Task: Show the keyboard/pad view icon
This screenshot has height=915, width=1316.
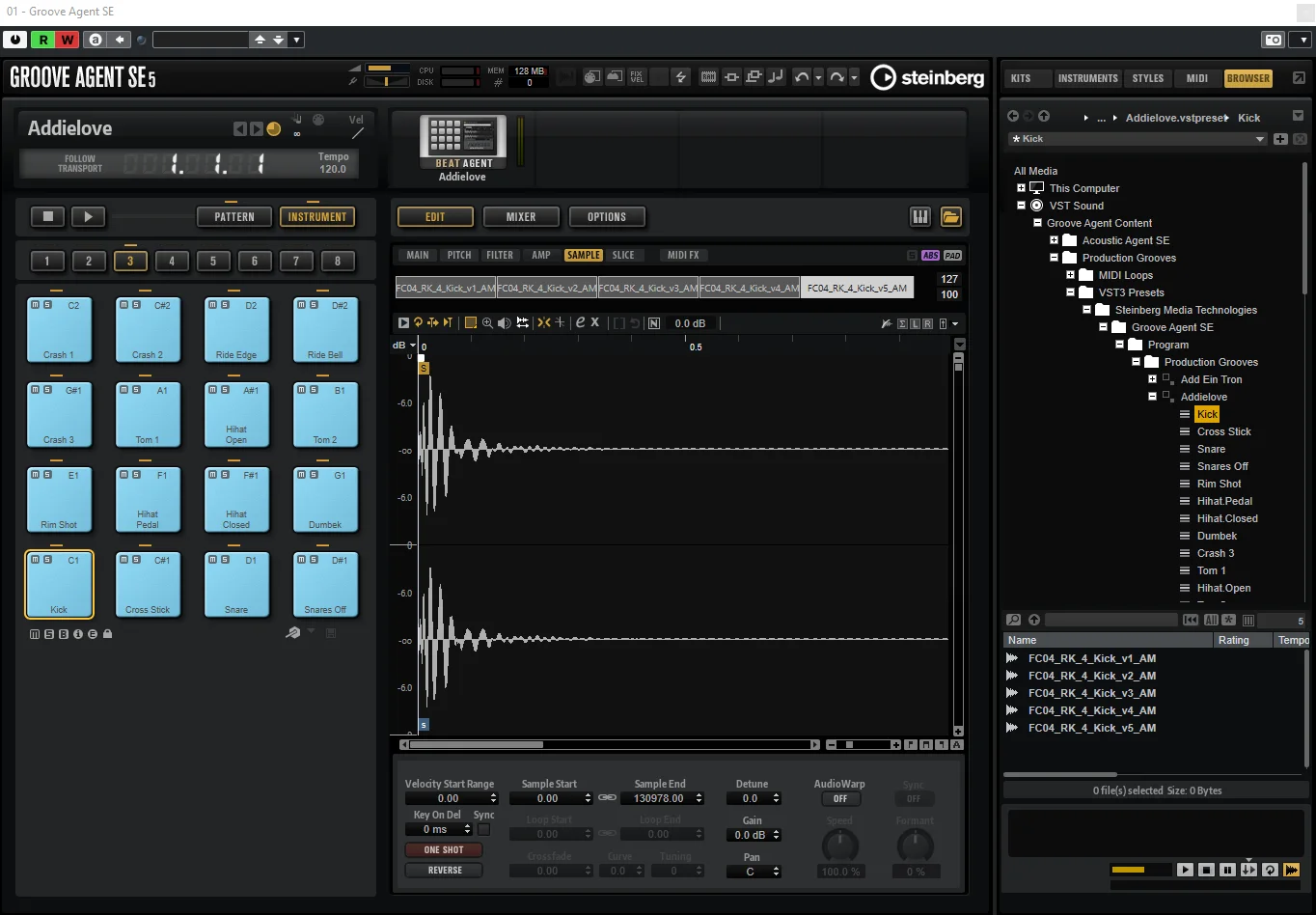Action: coord(920,217)
